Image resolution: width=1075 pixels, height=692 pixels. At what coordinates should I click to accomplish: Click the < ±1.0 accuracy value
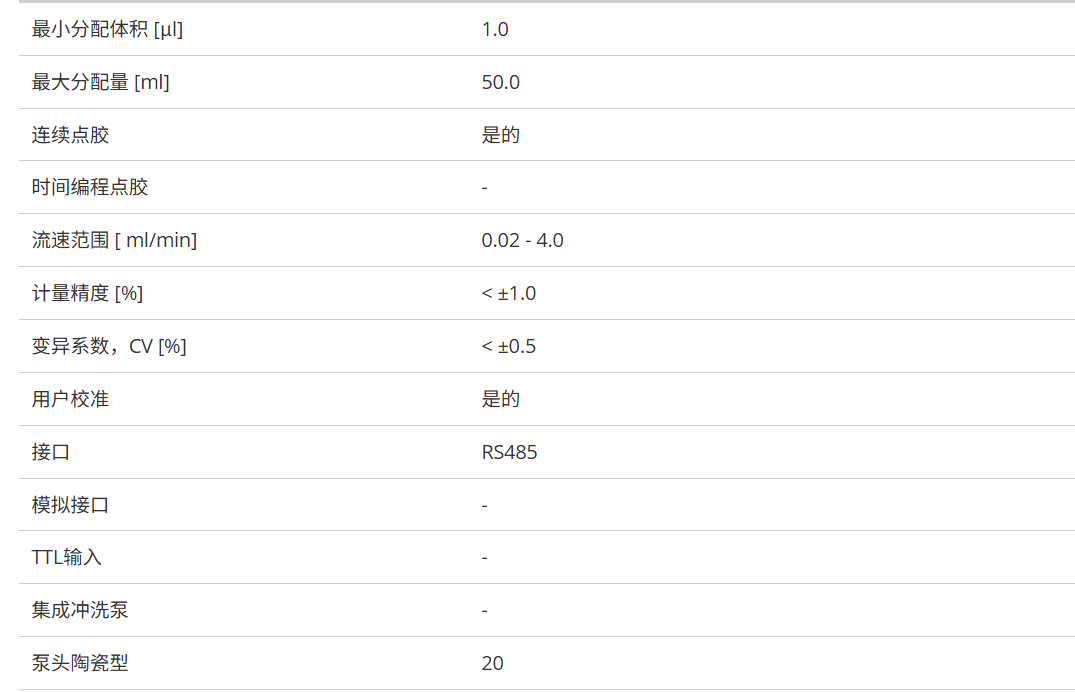508,293
